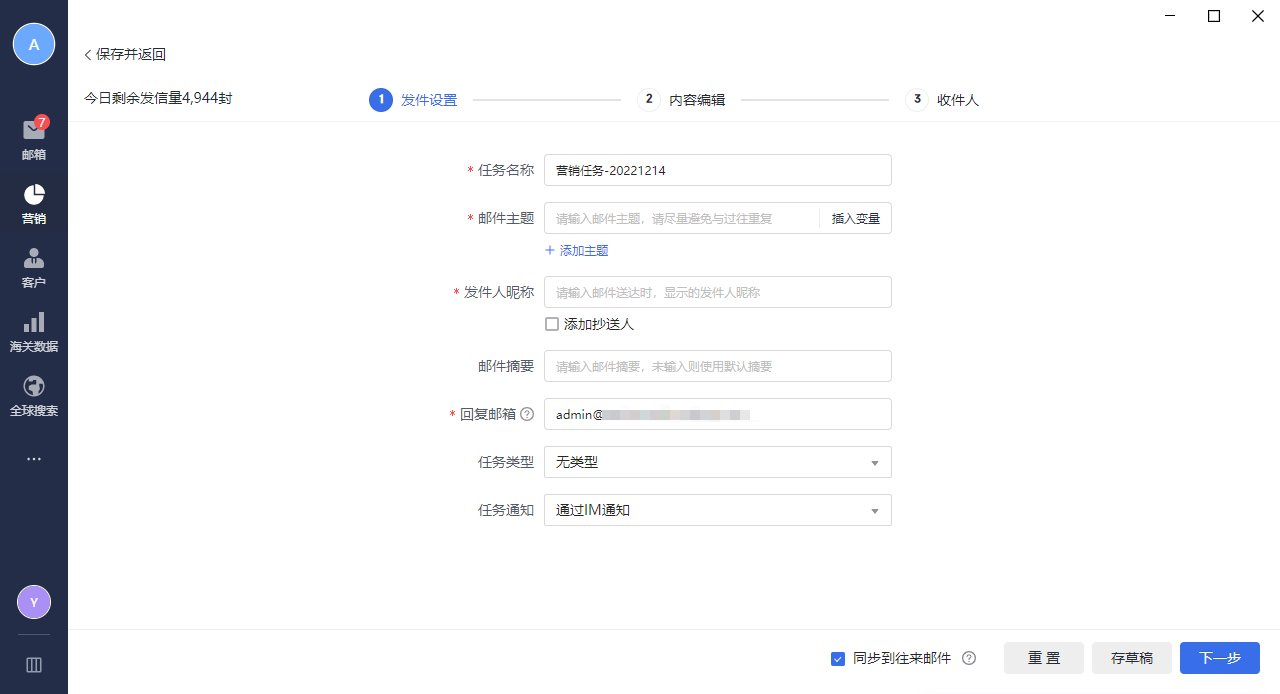The image size is (1280, 694).
Task: Open the 海关数据 customs data icon
Action: (x=34, y=322)
